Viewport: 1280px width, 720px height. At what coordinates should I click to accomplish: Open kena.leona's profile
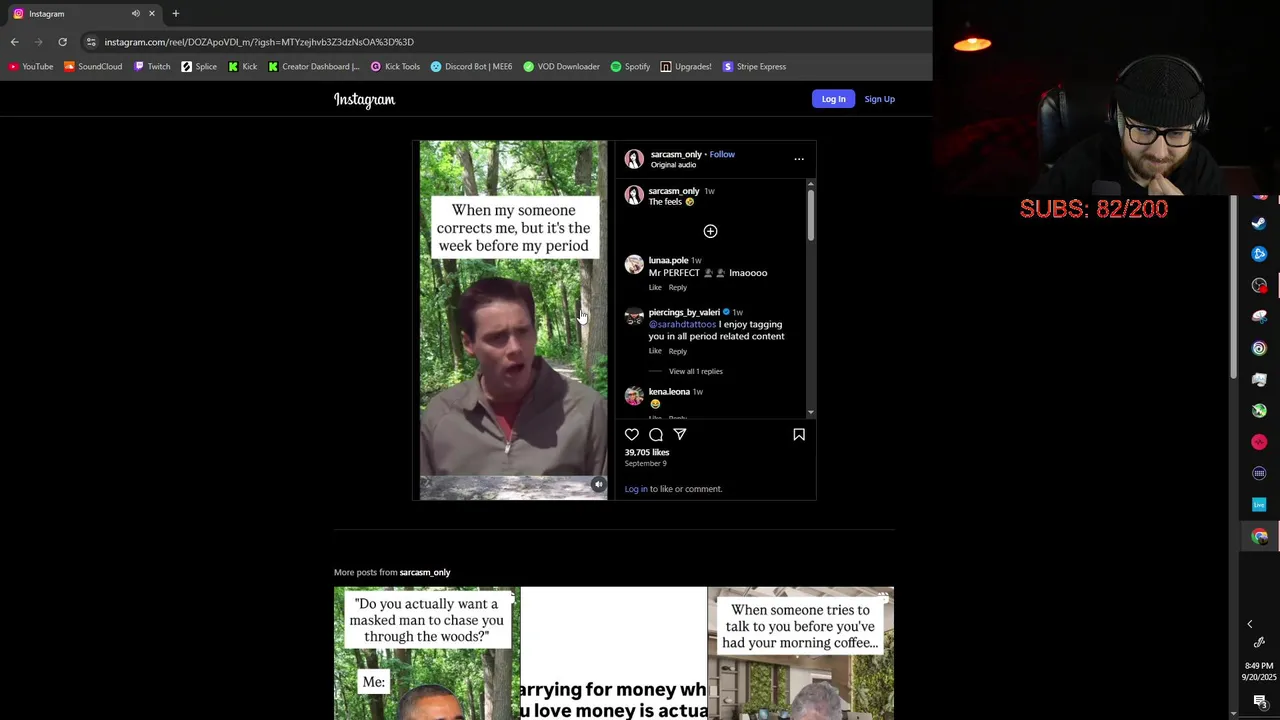(669, 391)
